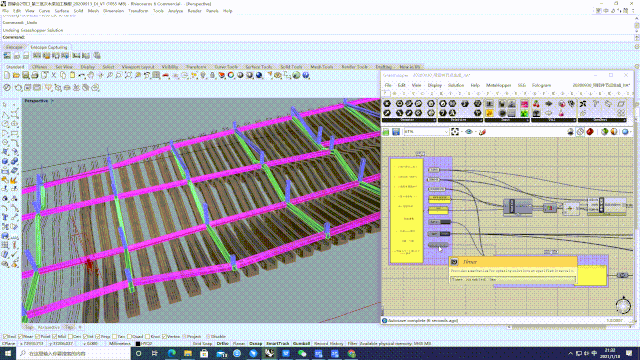Click the Print icon in Standard toolbar
Image resolution: width=640 pixels, height=360 pixels.
point(35,76)
